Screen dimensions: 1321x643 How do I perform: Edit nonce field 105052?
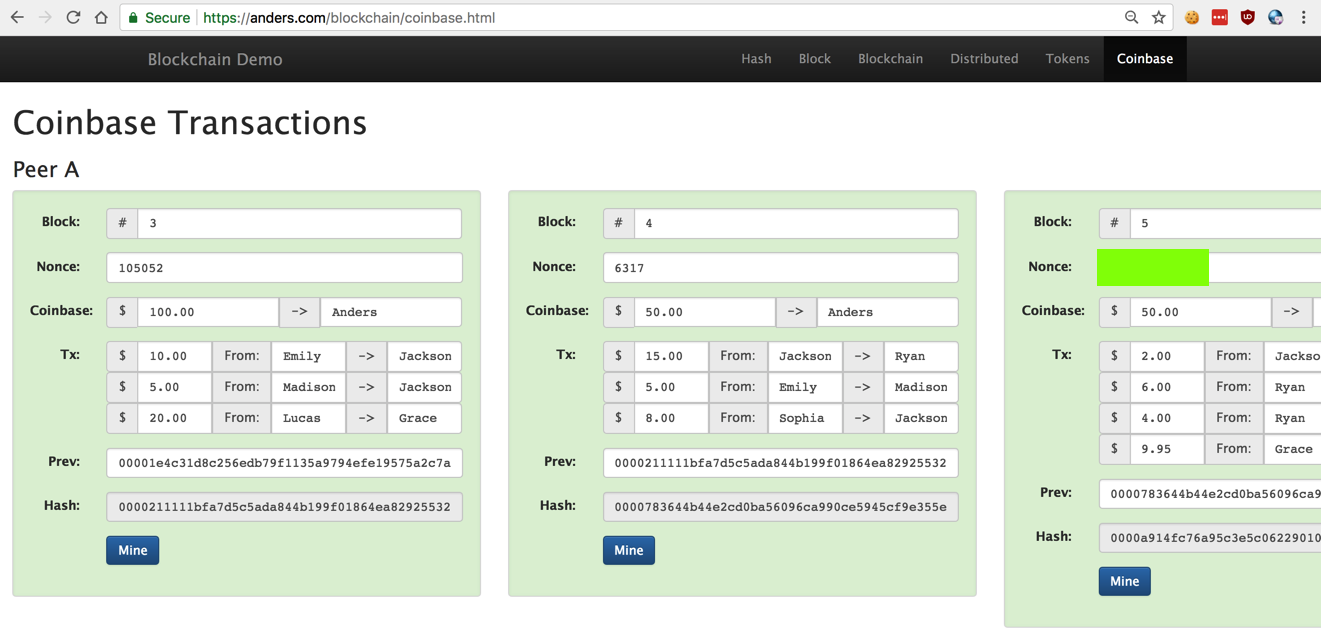[x=284, y=268]
